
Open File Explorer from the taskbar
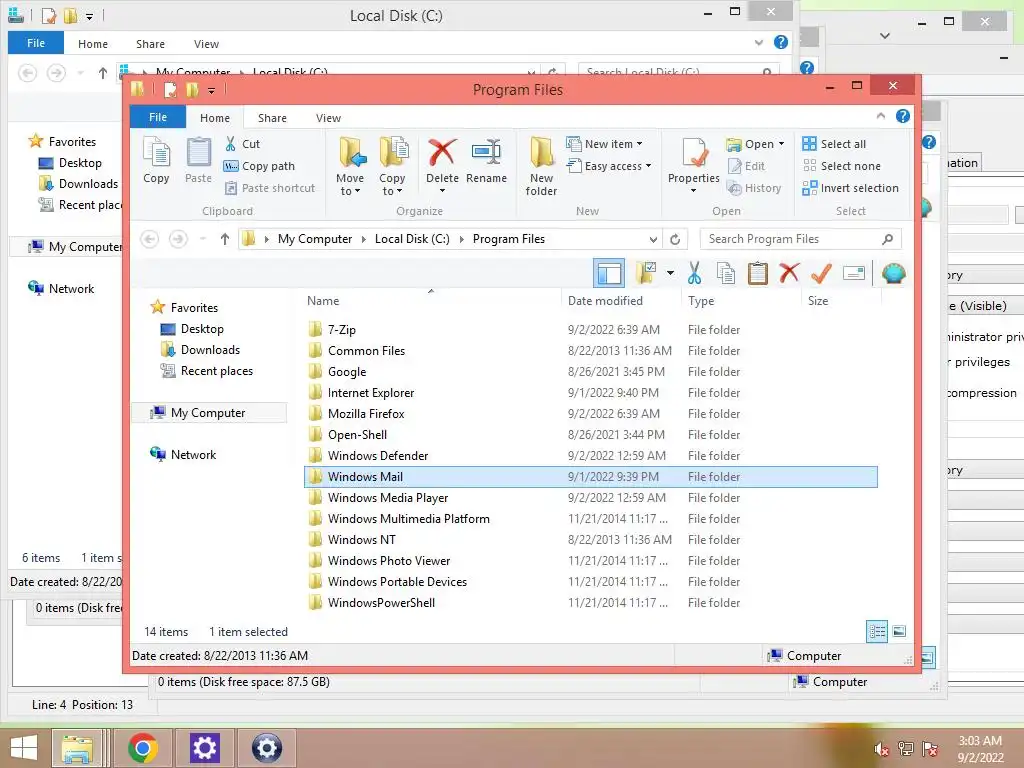pos(78,748)
